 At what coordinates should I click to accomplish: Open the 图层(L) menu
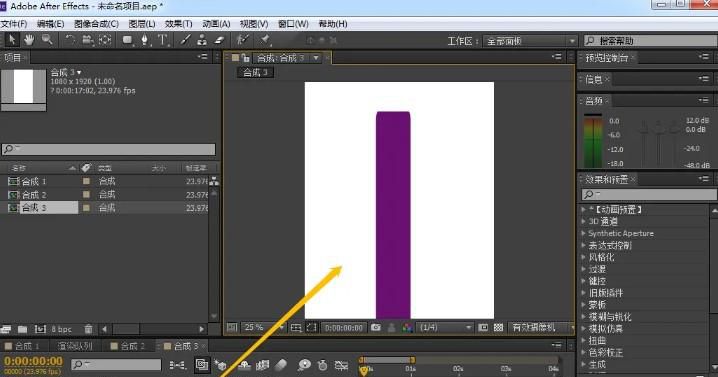(142, 24)
